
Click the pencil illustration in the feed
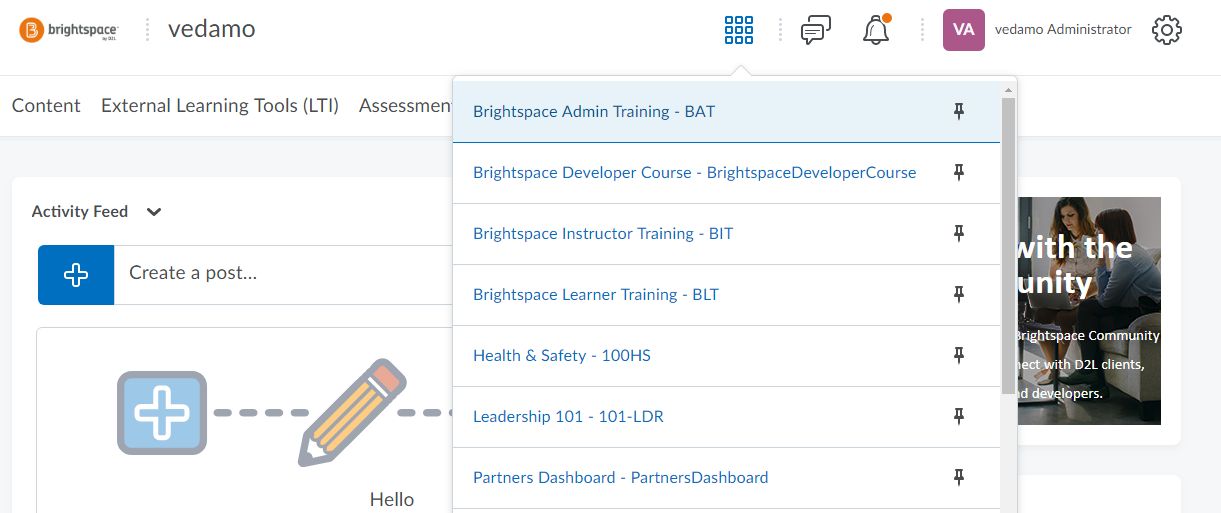click(352, 411)
